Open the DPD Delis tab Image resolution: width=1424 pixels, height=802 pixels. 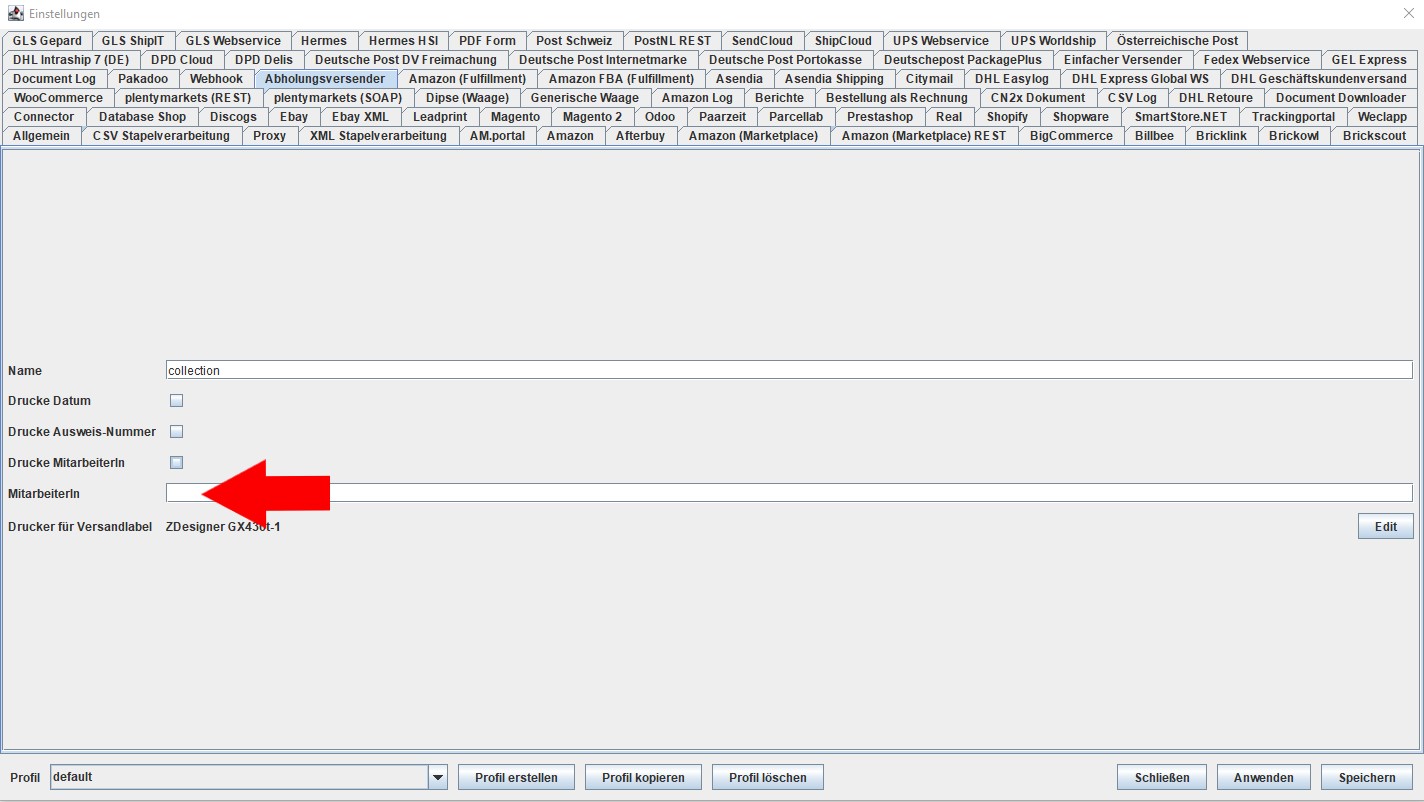pos(264,60)
